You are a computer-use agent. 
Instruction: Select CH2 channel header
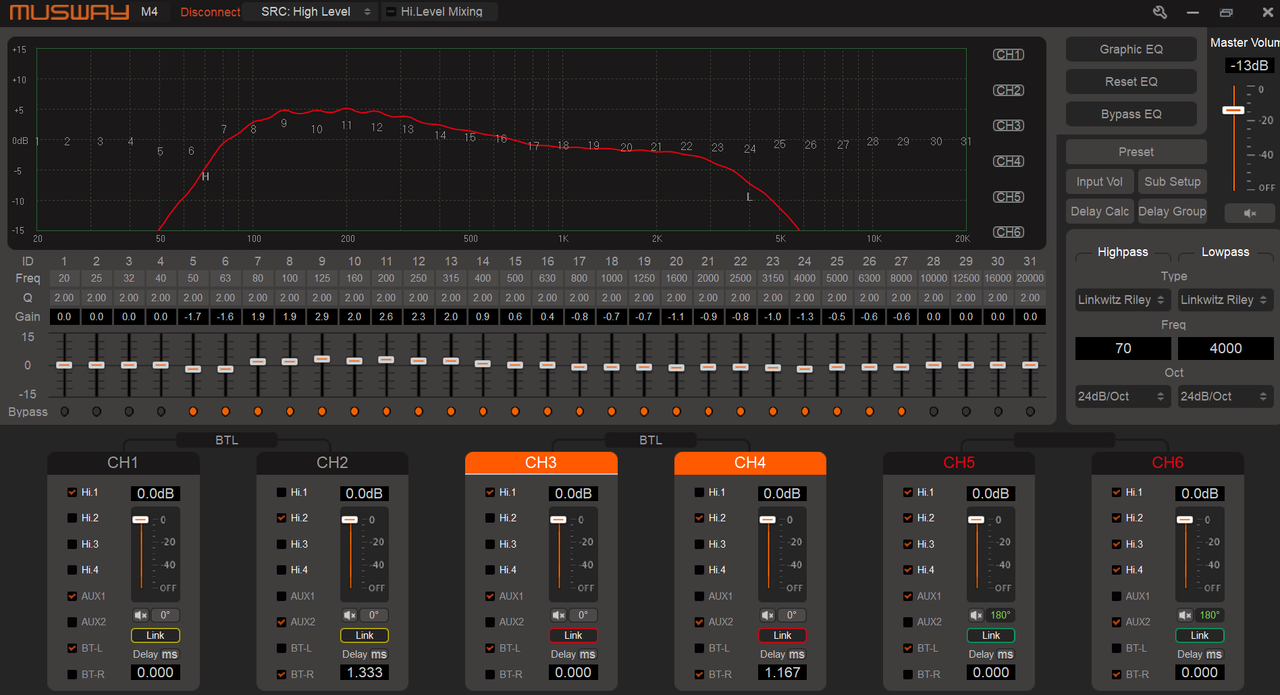pyautogui.click(x=332, y=463)
